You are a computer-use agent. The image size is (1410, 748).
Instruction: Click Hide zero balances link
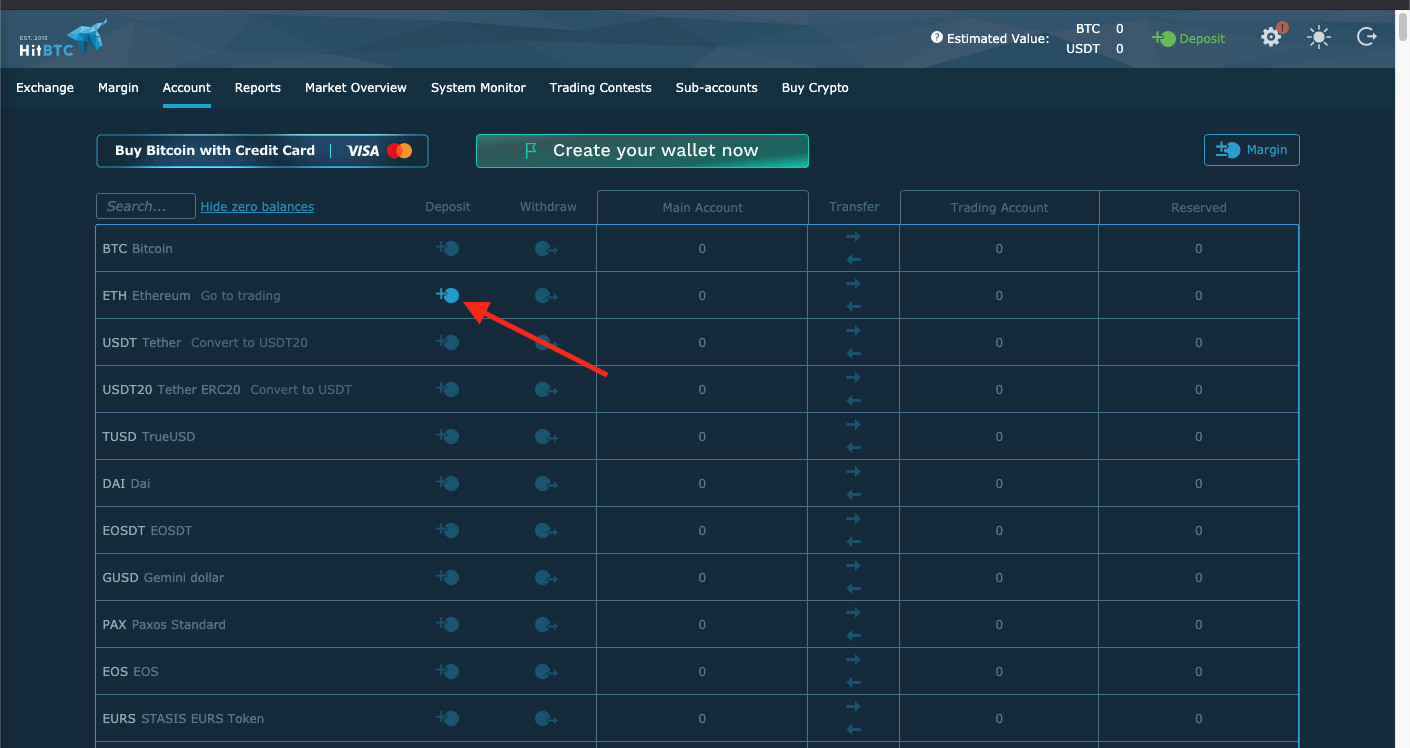[x=257, y=207]
